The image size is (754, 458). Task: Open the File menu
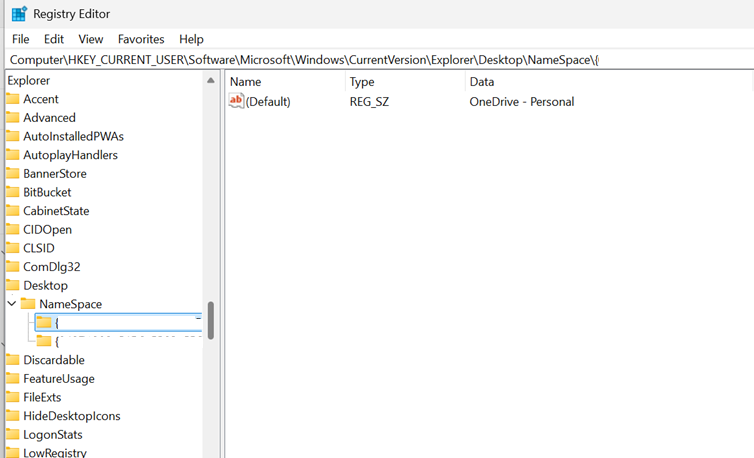coord(21,39)
